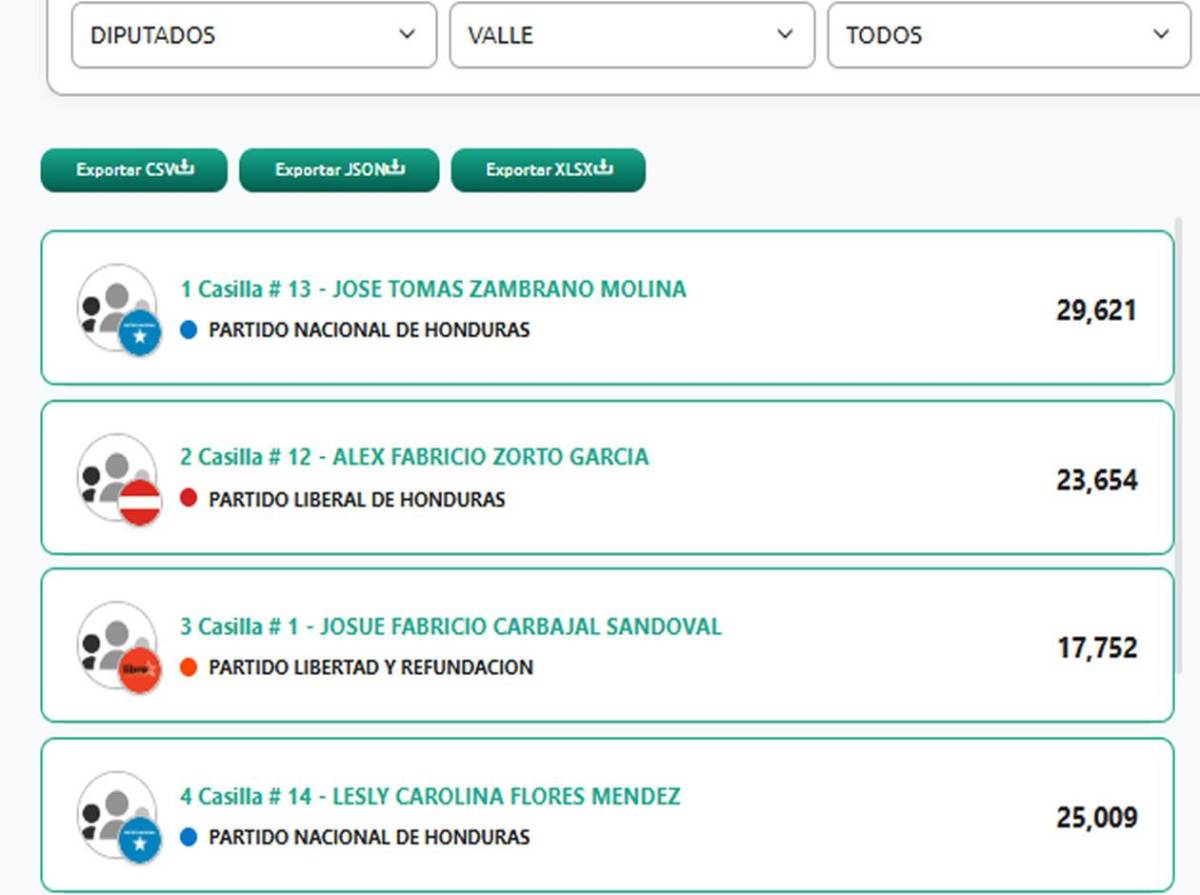This screenshot has width=1200, height=895.
Task: Click download icon on Exportar XLSX button
Action: click(x=603, y=168)
